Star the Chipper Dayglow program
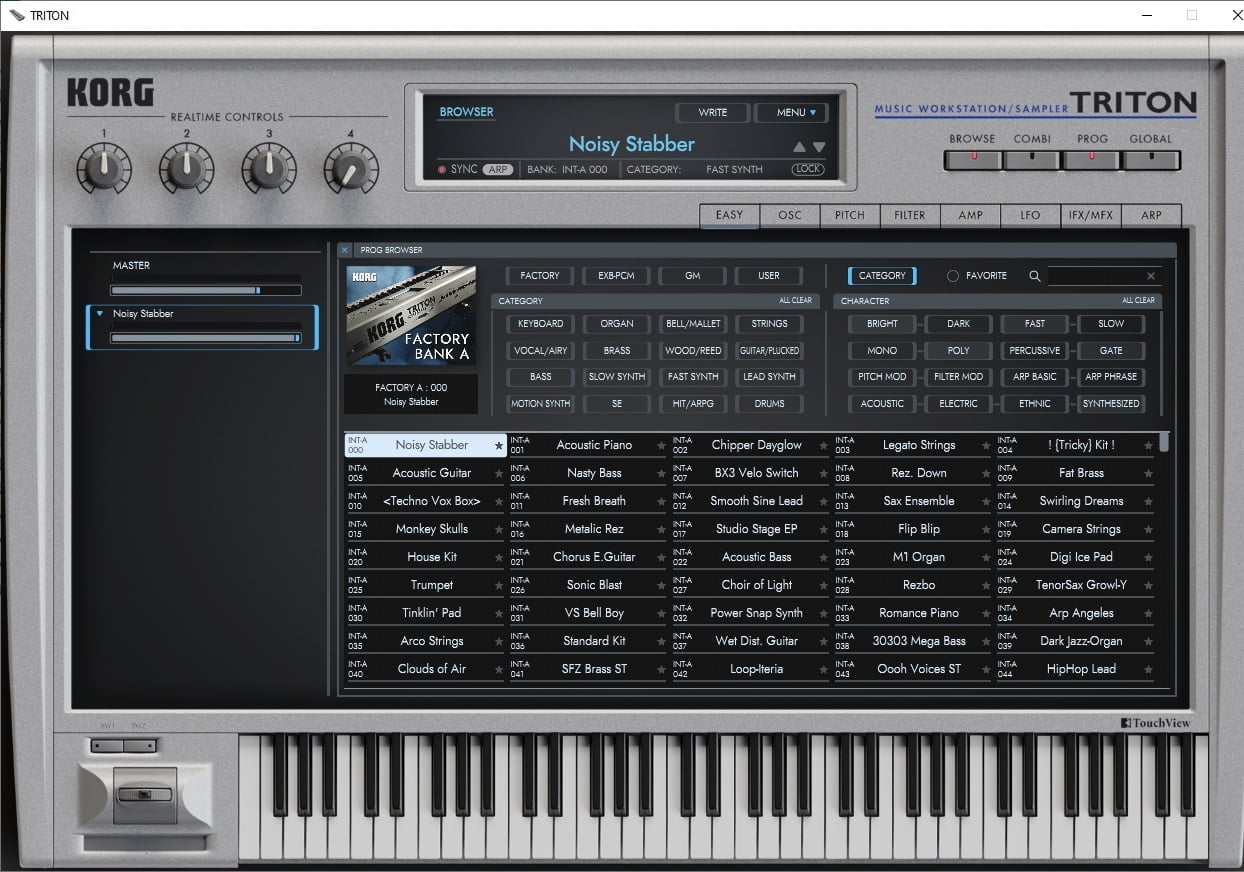1244x872 pixels. (x=824, y=446)
